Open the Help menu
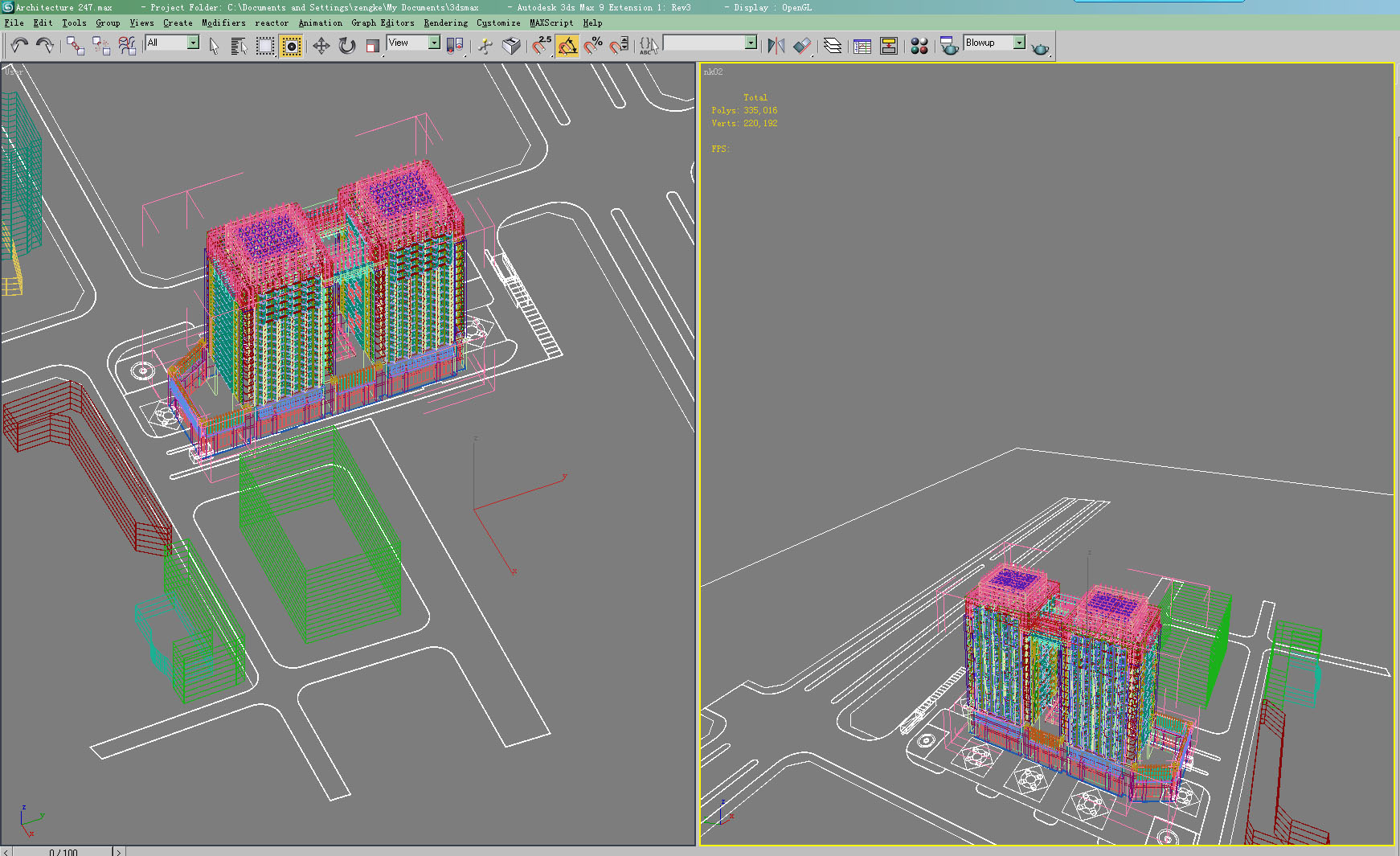Viewport: 1400px width, 856px height. 592,23
